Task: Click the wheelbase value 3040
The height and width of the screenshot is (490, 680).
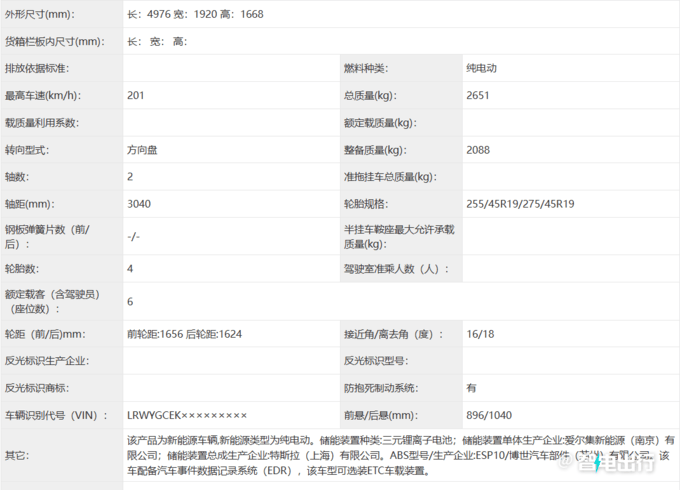Action: click(x=140, y=204)
